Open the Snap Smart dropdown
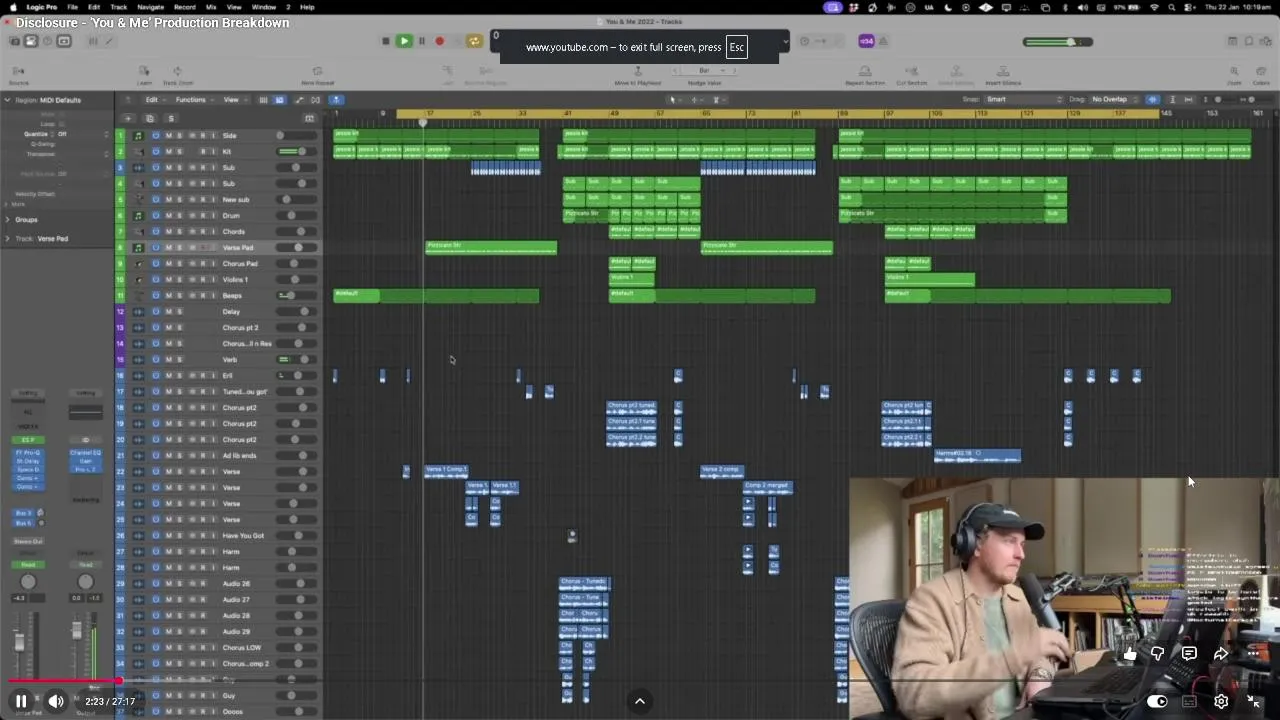1280x720 pixels. click(1024, 100)
